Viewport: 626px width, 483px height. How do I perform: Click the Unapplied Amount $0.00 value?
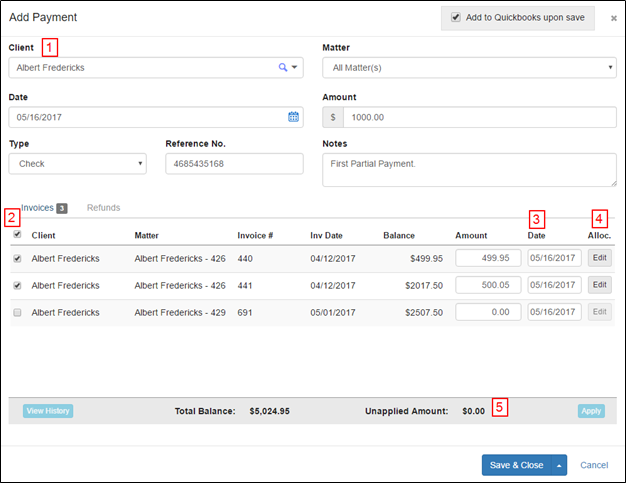tap(473, 411)
